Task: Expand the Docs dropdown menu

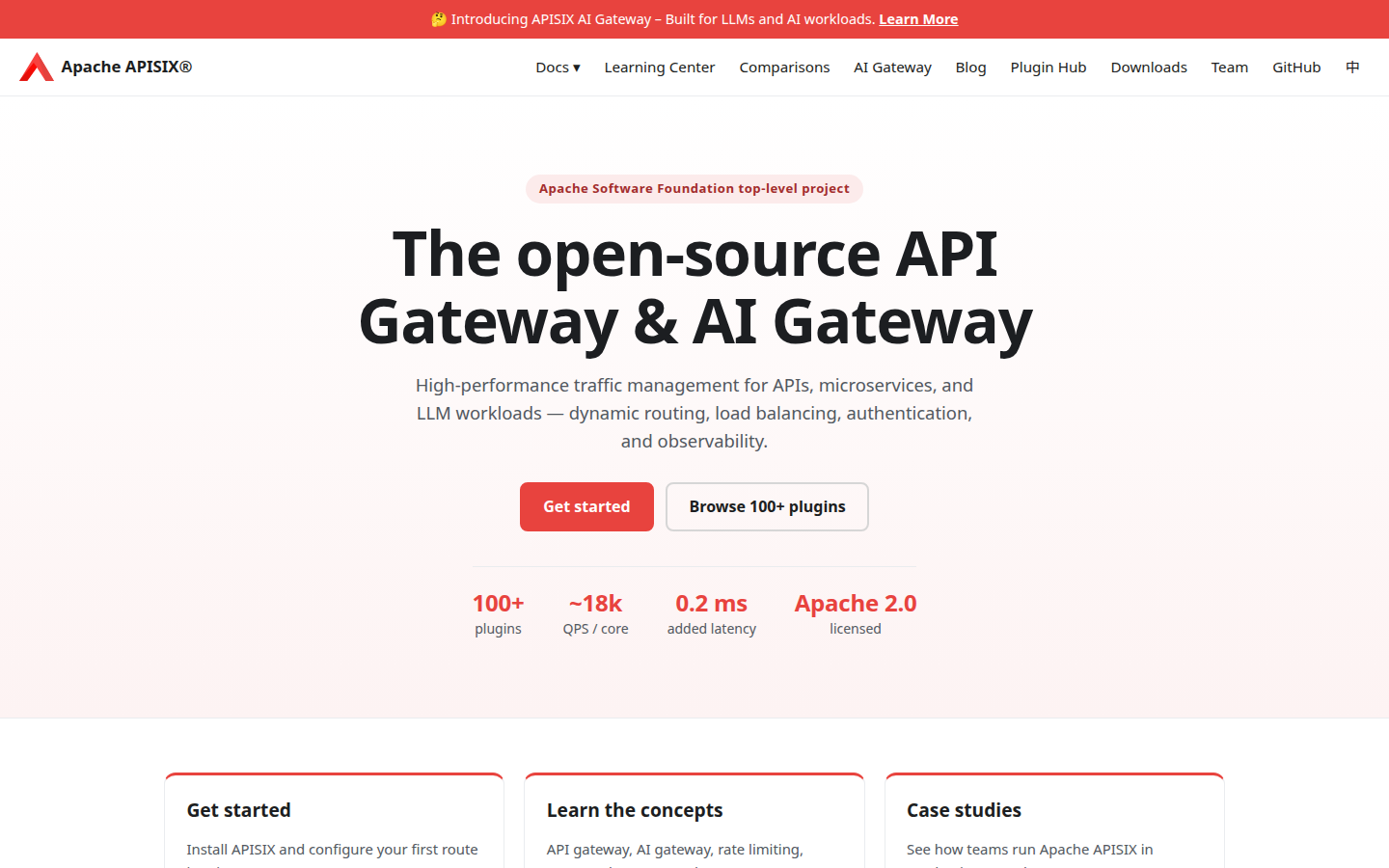Action: (x=558, y=68)
